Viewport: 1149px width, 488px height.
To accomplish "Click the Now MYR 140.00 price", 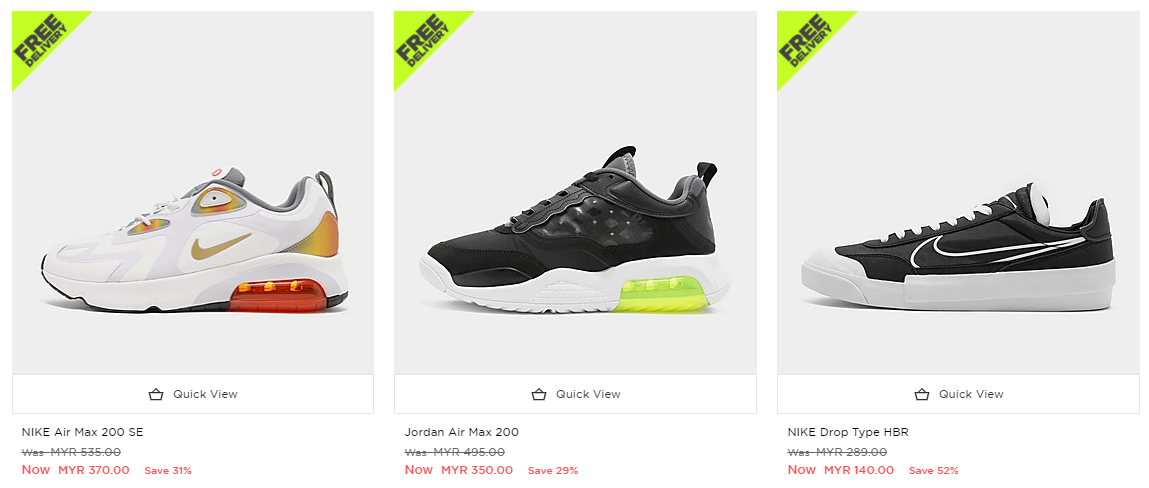I will point(841,470).
